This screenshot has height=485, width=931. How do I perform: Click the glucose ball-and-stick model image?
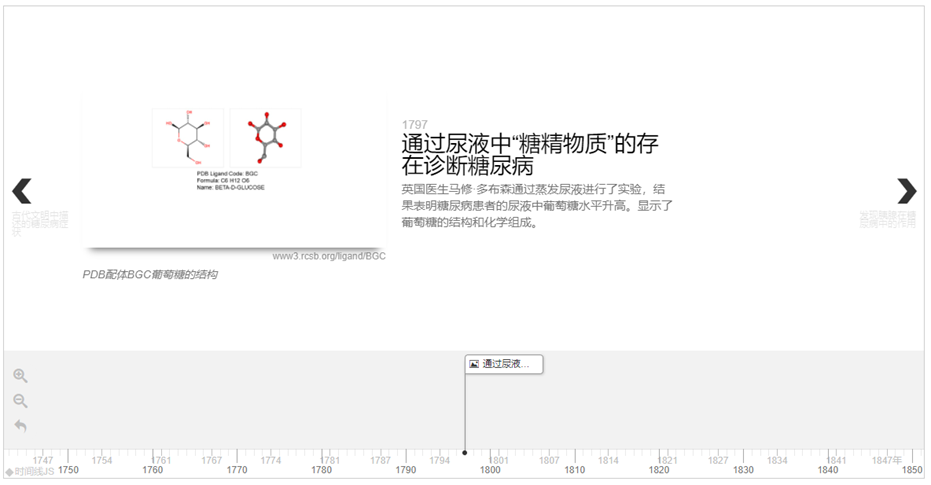point(265,138)
